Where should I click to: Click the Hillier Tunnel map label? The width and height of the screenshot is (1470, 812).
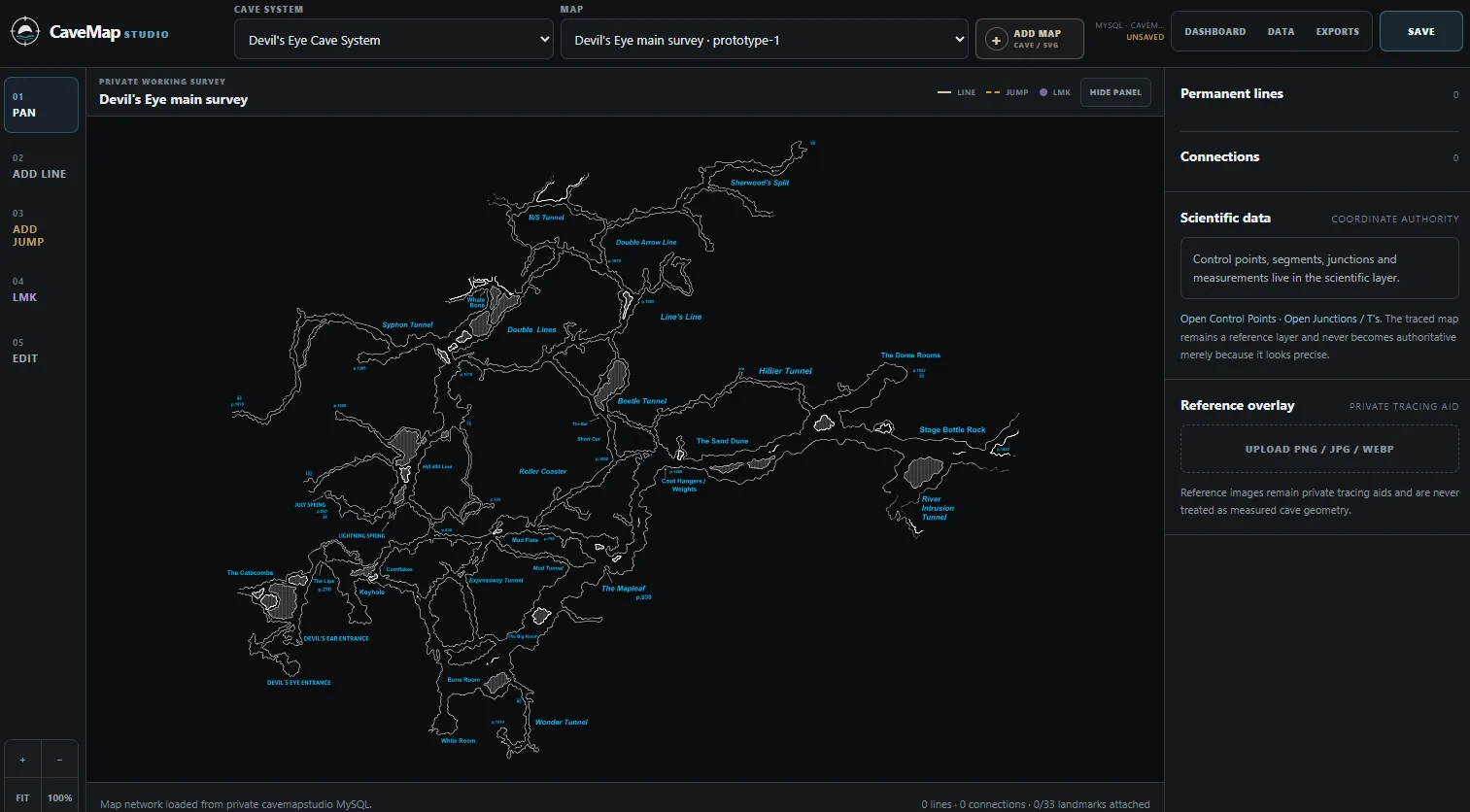[x=785, y=371]
